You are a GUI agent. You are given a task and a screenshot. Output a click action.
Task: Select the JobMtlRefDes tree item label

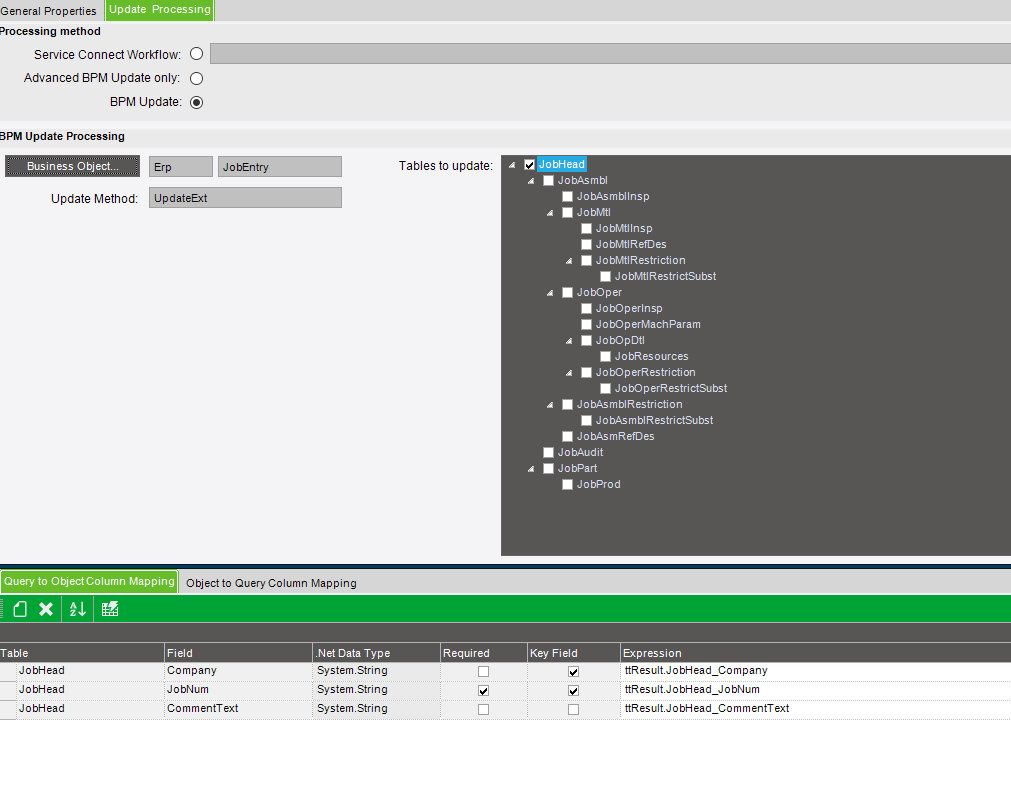click(631, 244)
